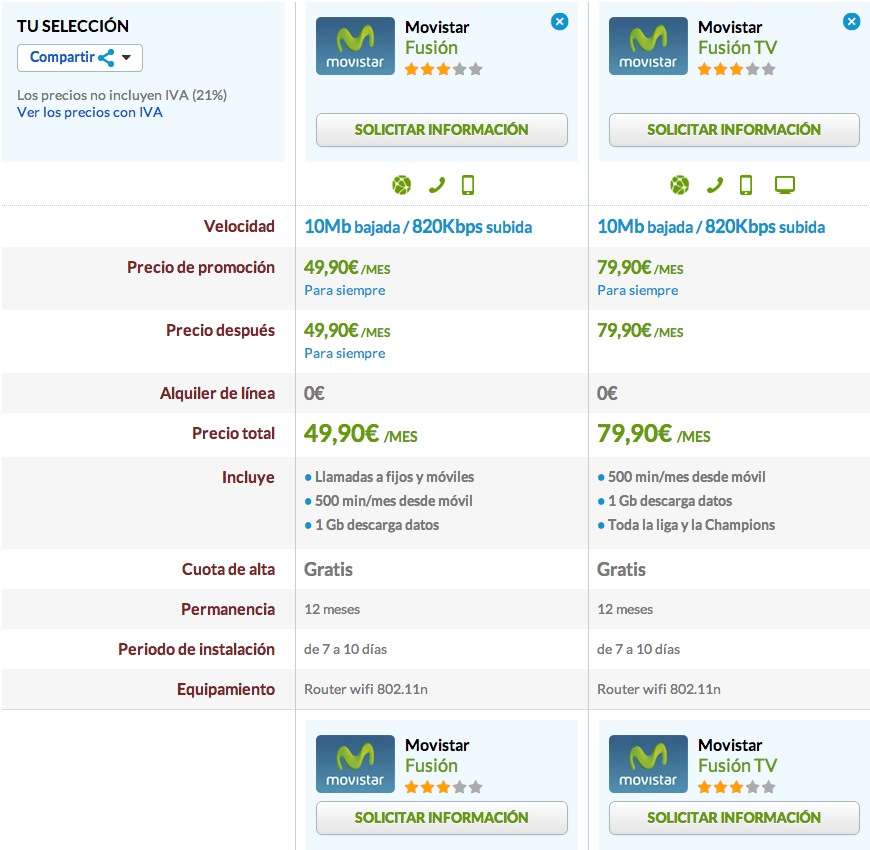Select Fusión speed '10Mb bajada / 820Kbps subida'
The height and width of the screenshot is (850, 870).
click(418, 227)
